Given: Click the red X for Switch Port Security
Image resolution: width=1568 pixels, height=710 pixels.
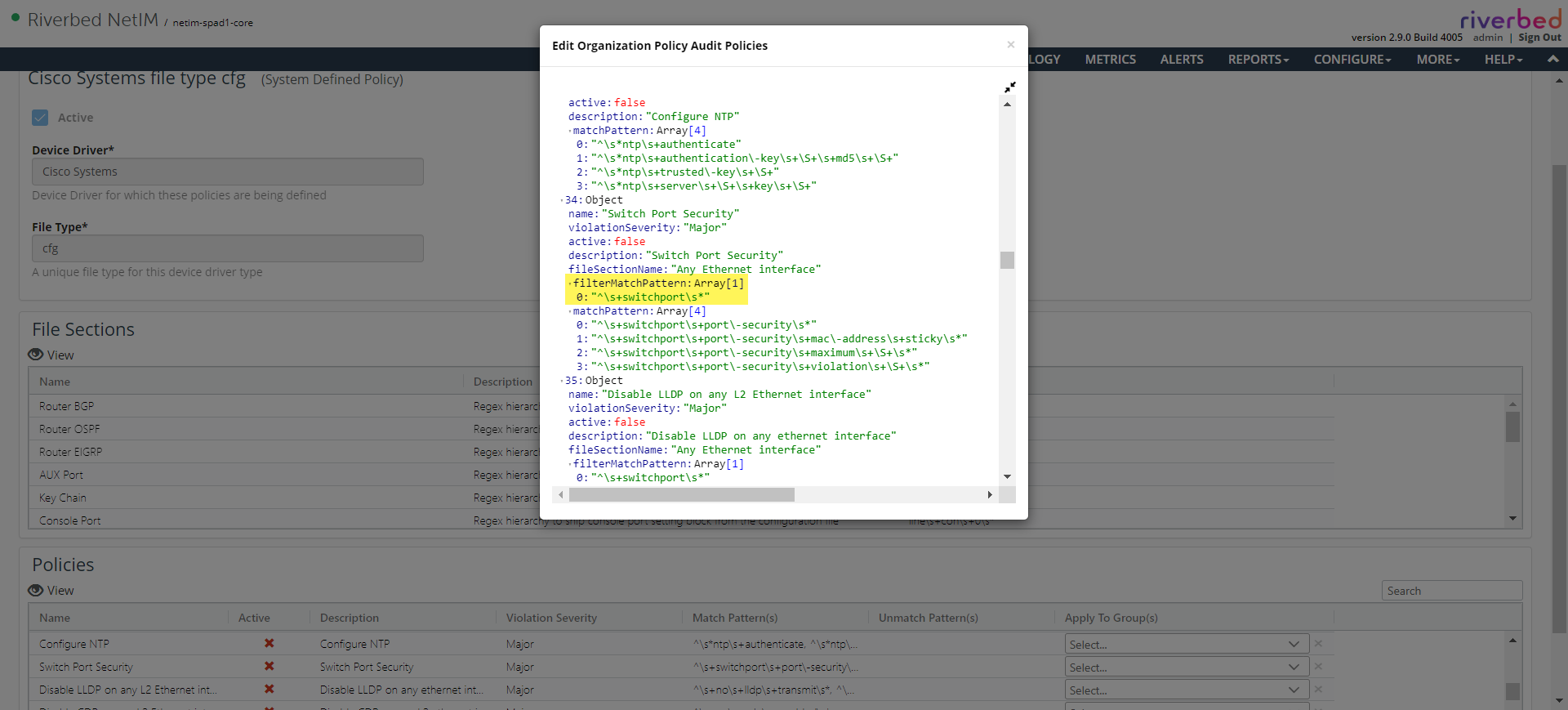Looking at the screenshot, I should (269, 667).
